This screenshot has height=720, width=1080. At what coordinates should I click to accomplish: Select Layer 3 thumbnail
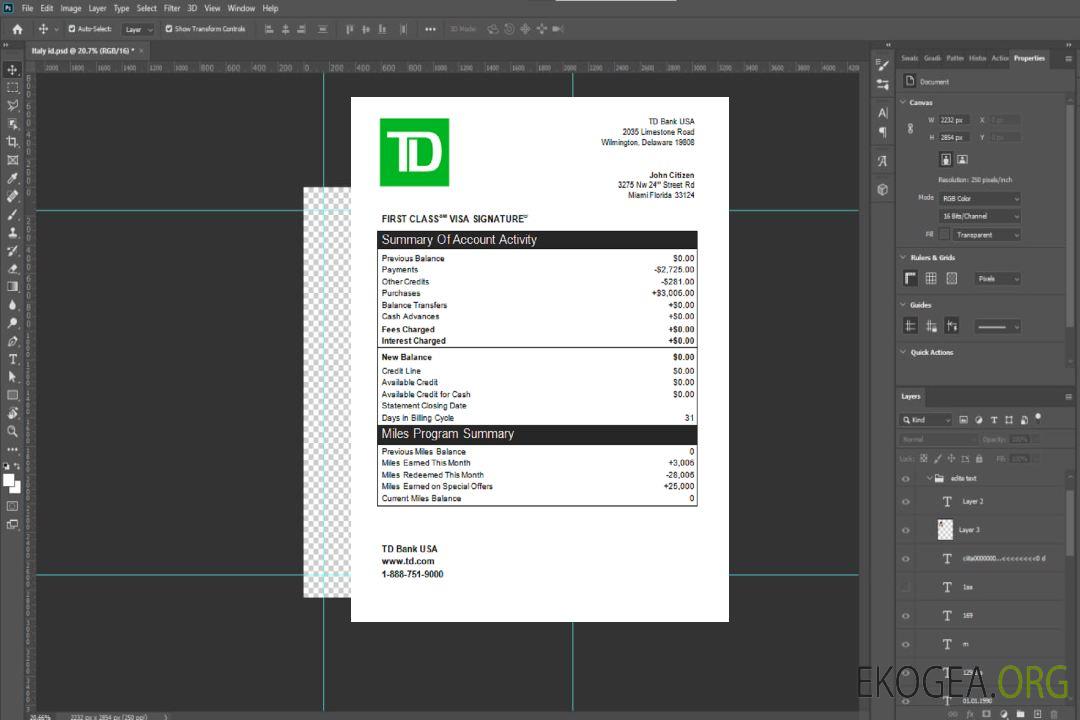pos(945,530)
